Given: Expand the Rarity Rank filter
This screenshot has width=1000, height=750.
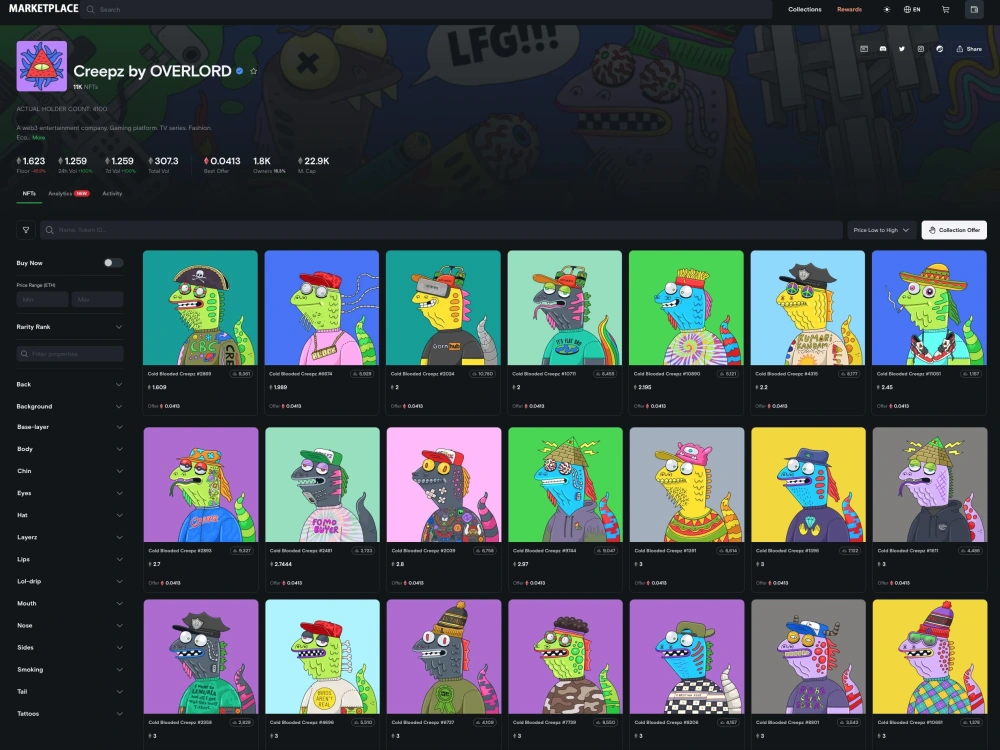Looking at the screenshot, I should (x=69, y=327).
